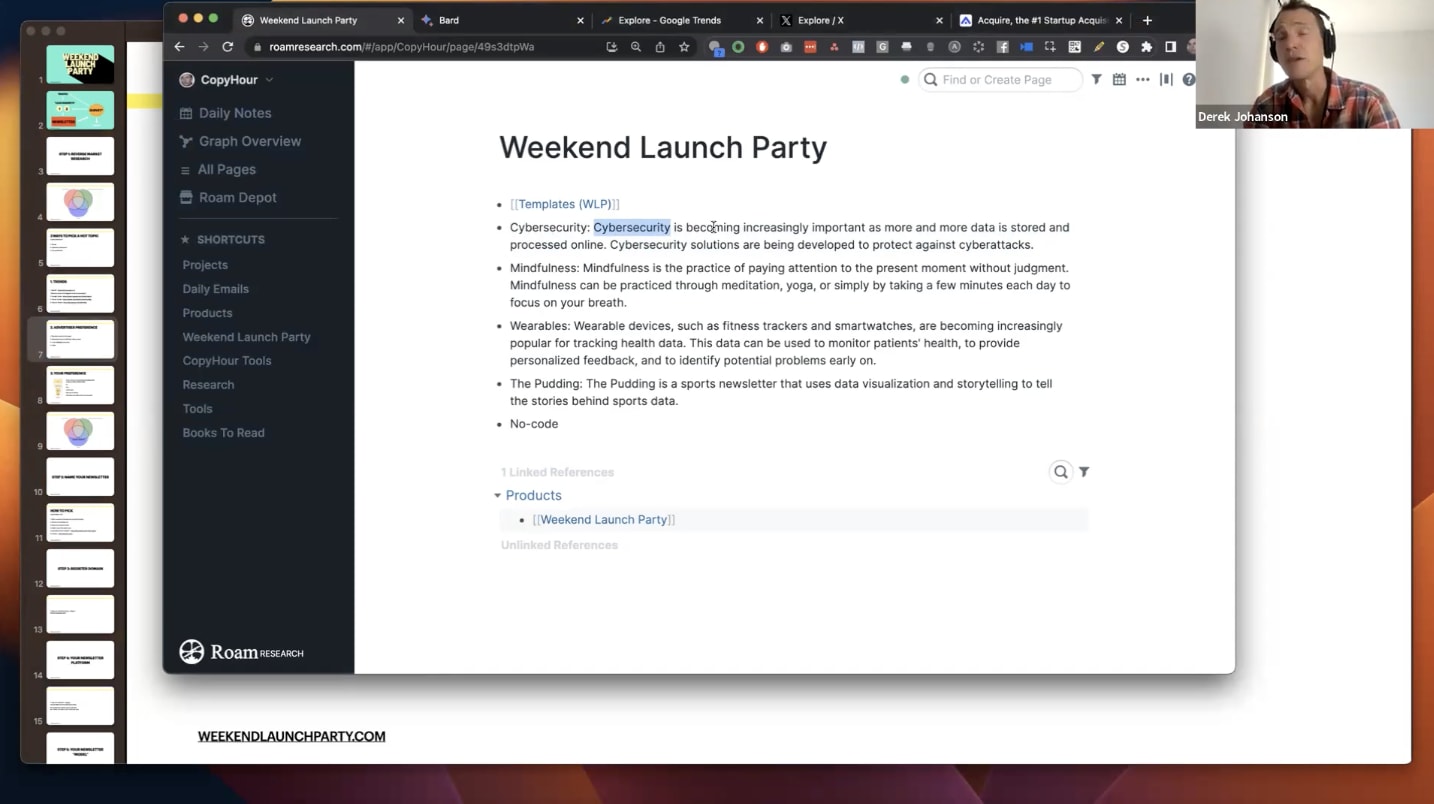Open the calendar date picker icon

1119,79
